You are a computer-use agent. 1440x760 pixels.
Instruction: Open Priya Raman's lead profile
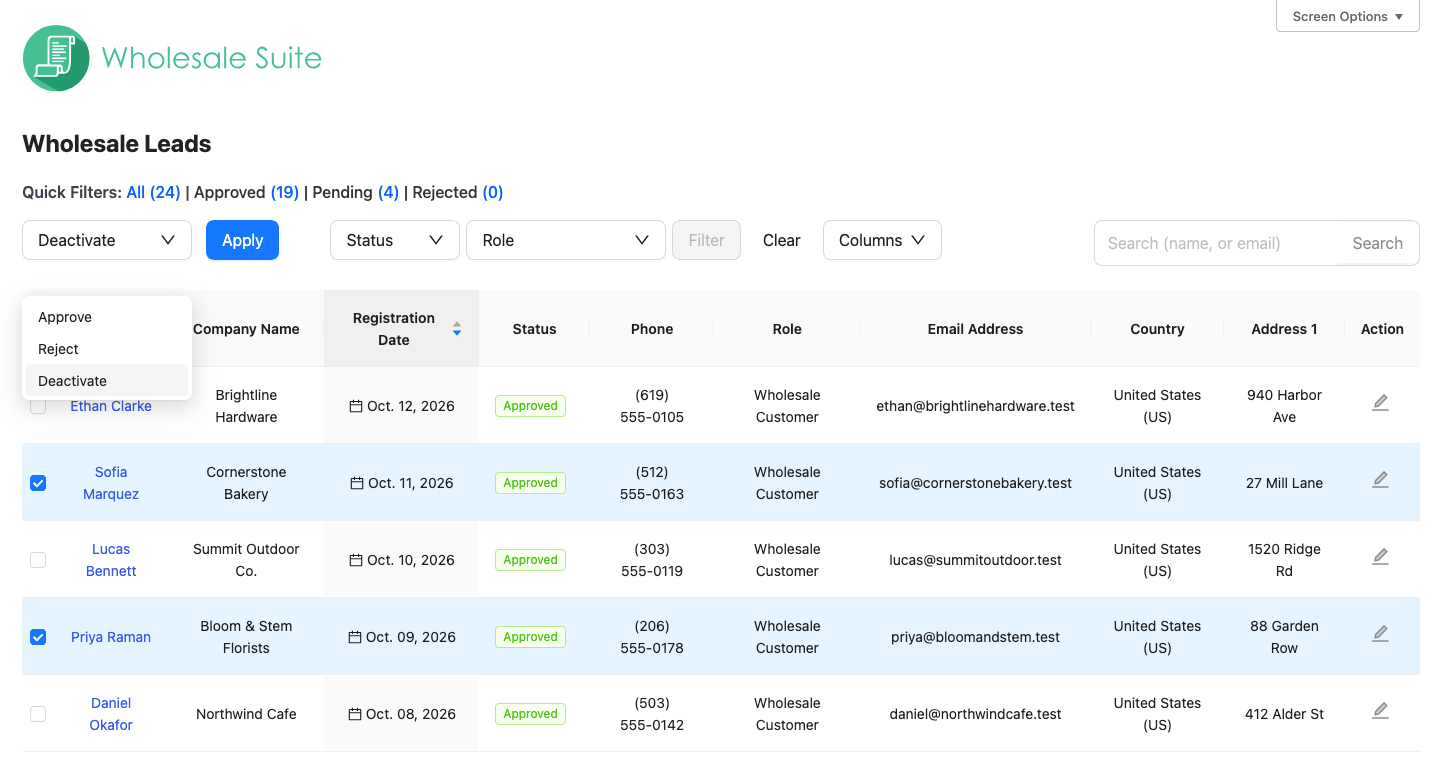[x=111, y=637]
